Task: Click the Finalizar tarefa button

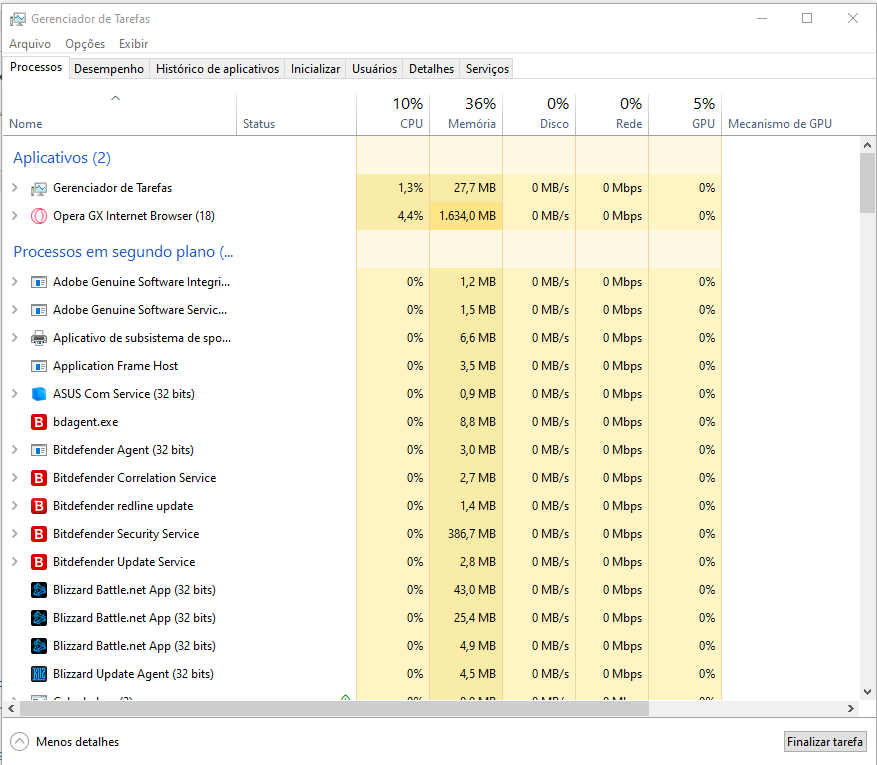Action: pos(824,742)
